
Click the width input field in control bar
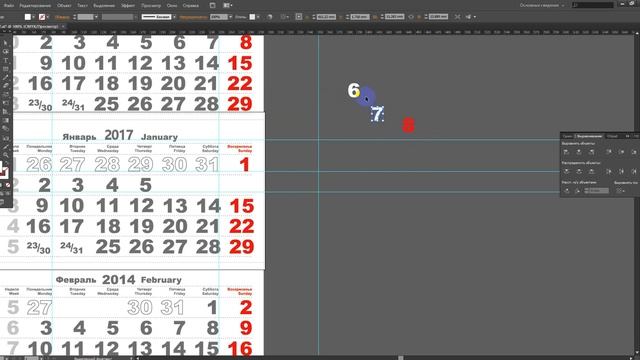pyautogui.click(x=394, y=17)
